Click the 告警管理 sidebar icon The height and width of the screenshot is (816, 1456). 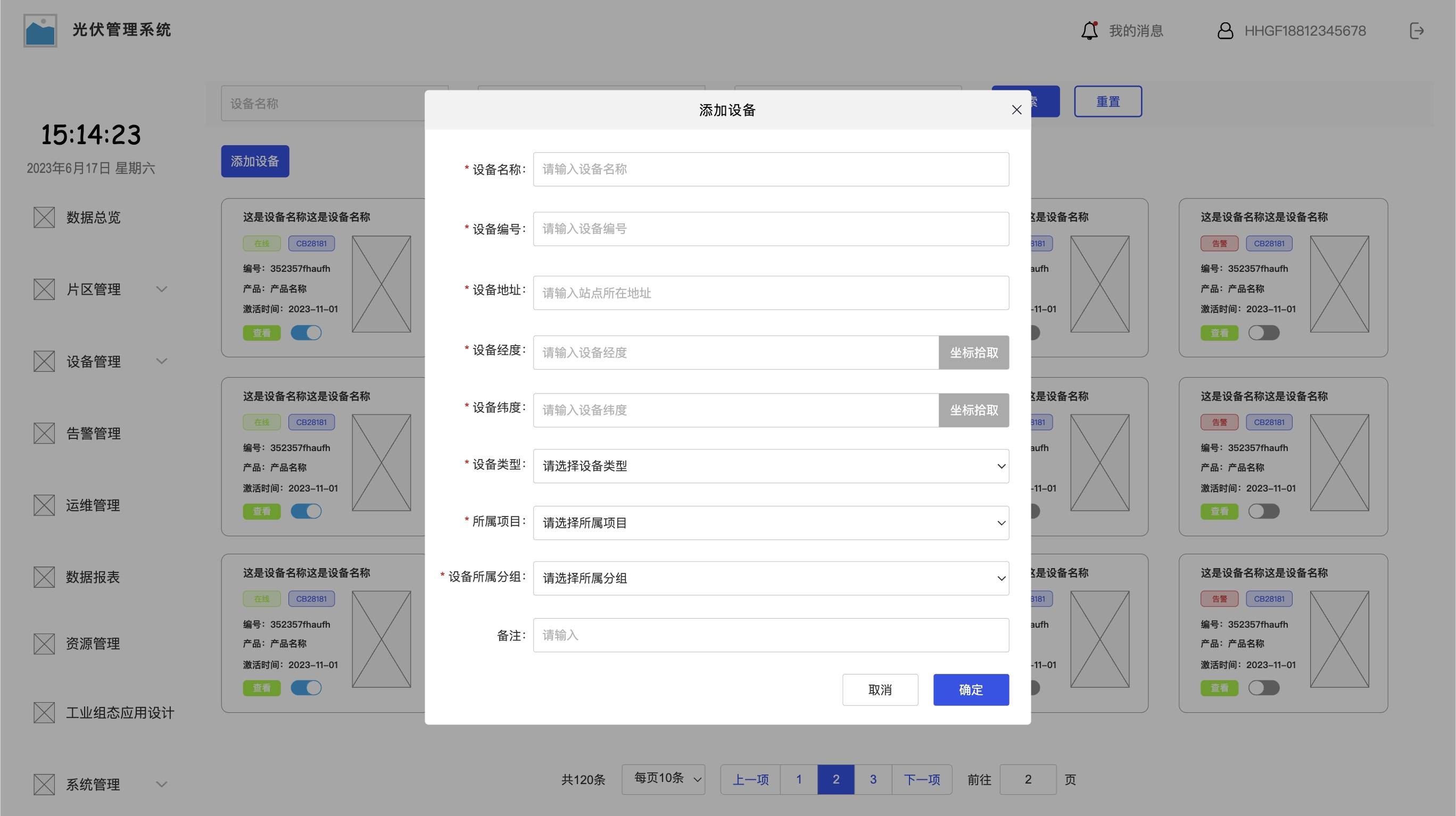pyautogui.click(x=44, y=433)
